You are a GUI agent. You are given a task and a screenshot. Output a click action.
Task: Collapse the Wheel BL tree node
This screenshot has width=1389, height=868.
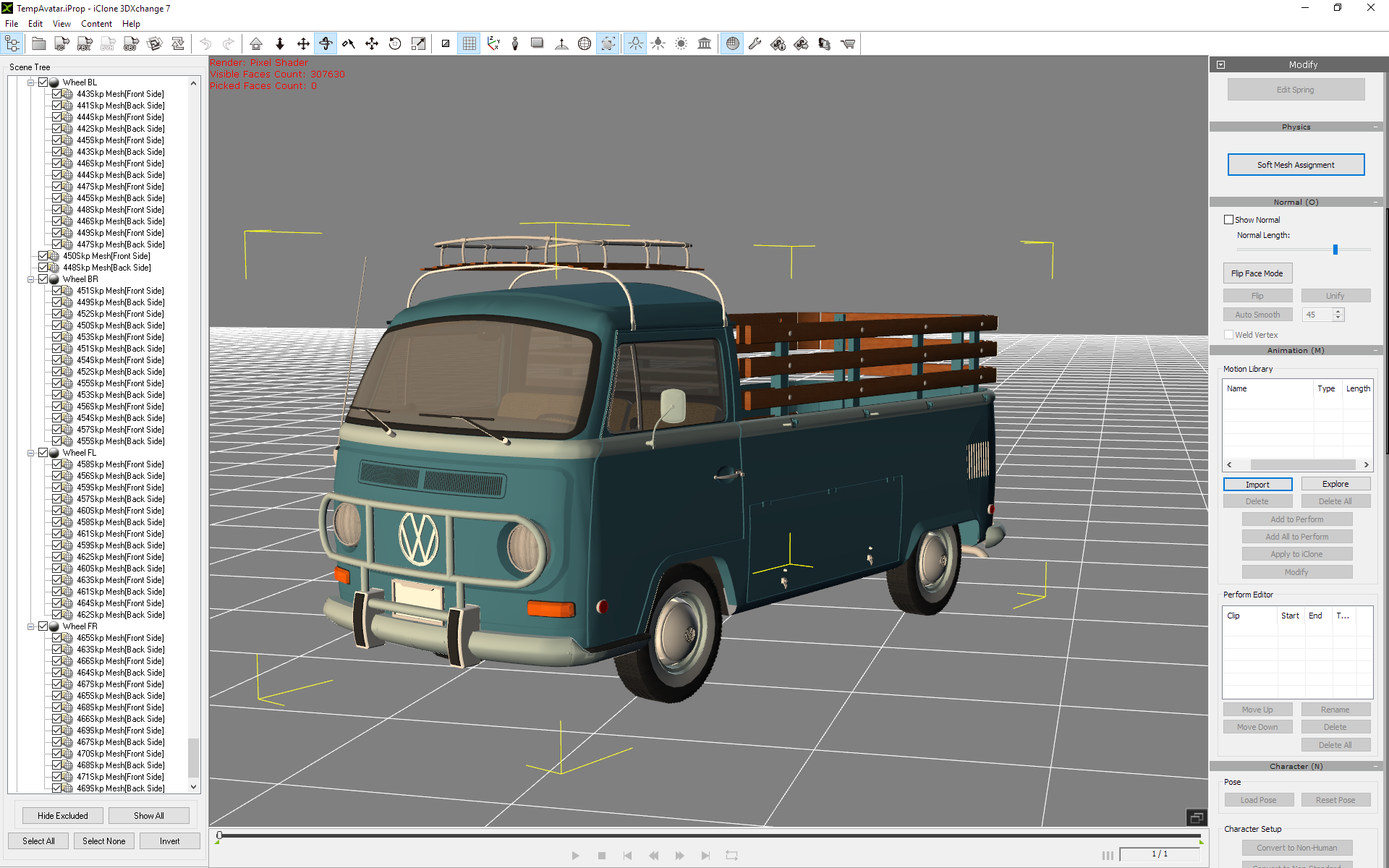coord(31,82)
